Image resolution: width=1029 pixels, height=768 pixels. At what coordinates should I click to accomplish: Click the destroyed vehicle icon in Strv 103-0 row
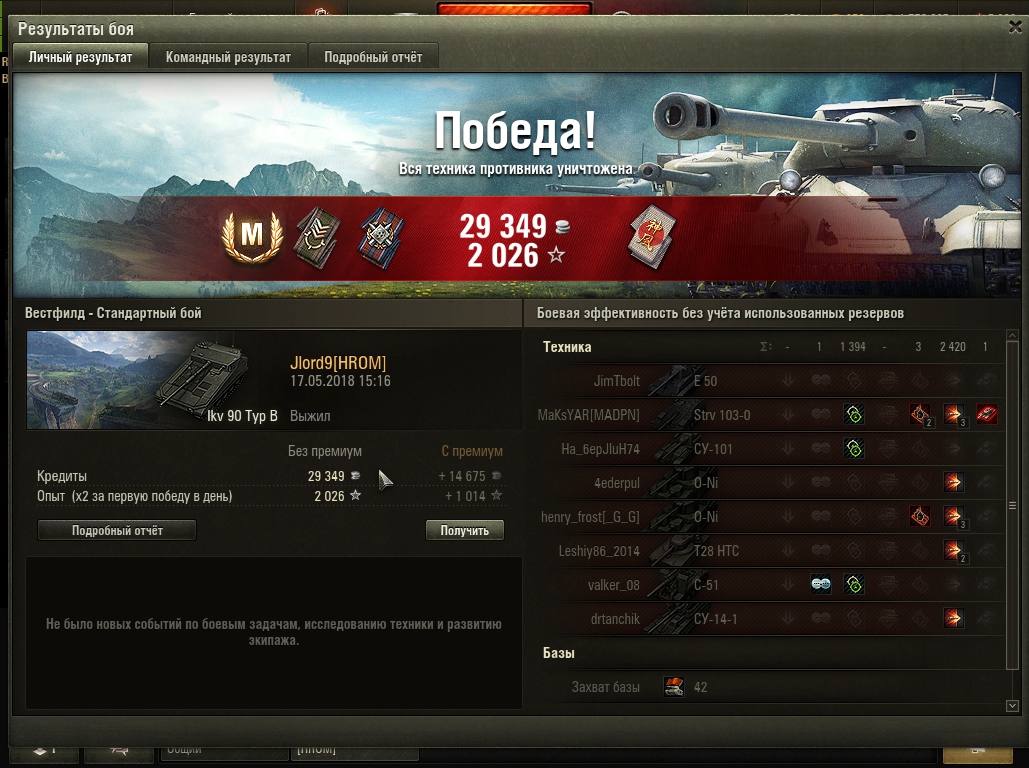pos(986,414)
